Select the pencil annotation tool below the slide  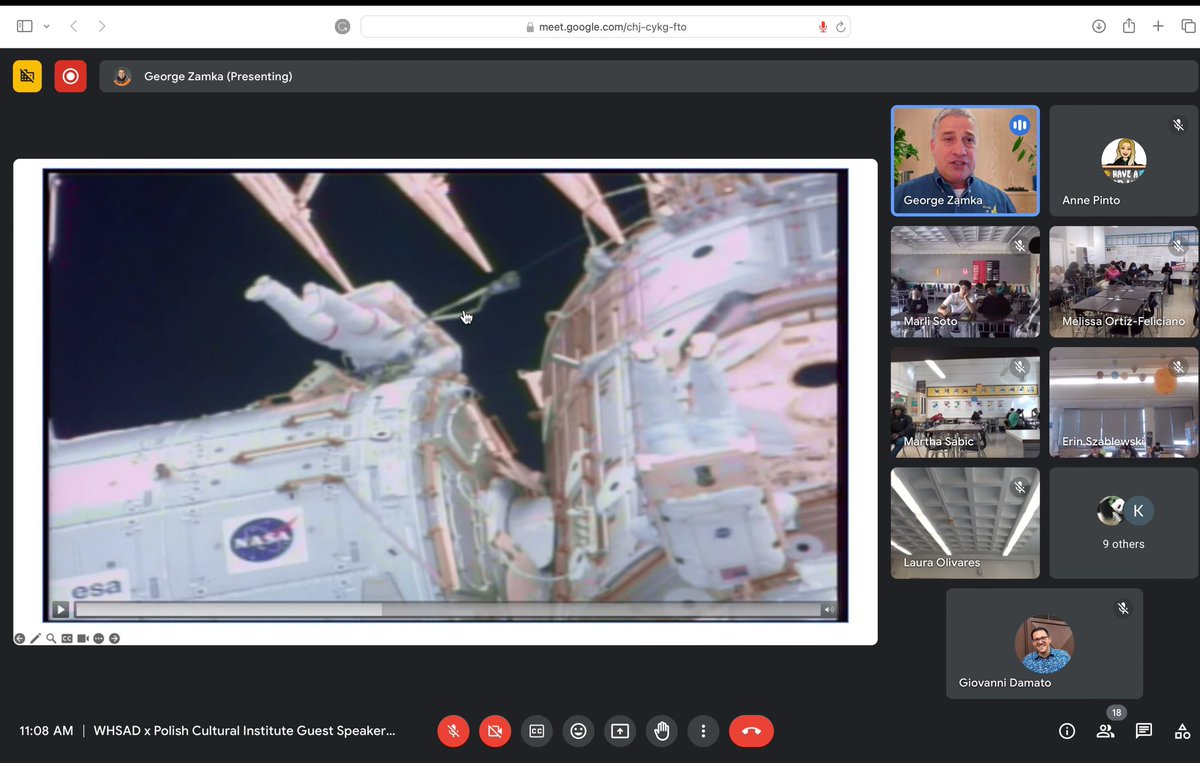click(36, 637)
